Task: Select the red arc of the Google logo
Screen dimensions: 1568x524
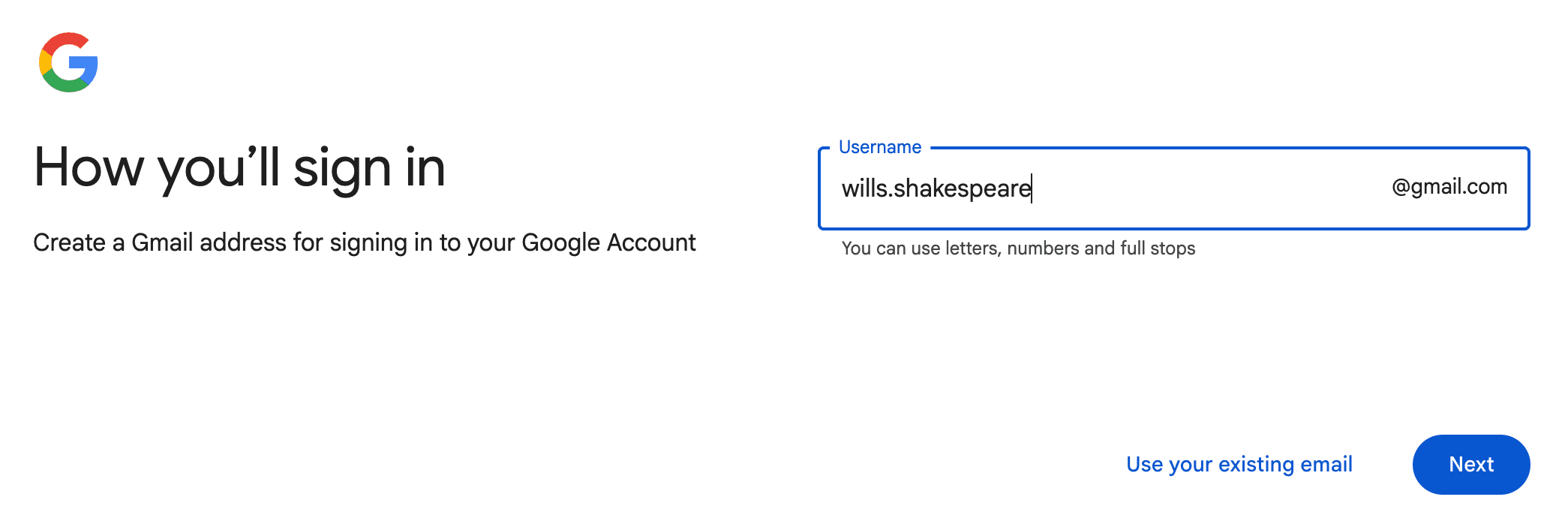Action: (x=66, y=38)
